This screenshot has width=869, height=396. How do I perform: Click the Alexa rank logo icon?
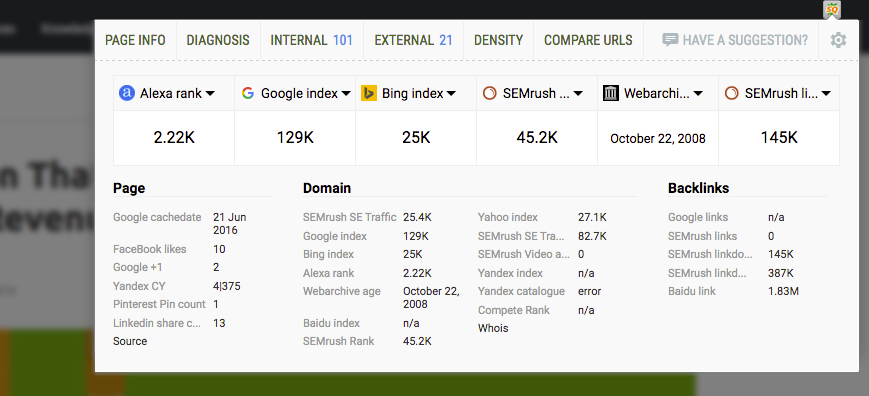[x=127, y=93]
